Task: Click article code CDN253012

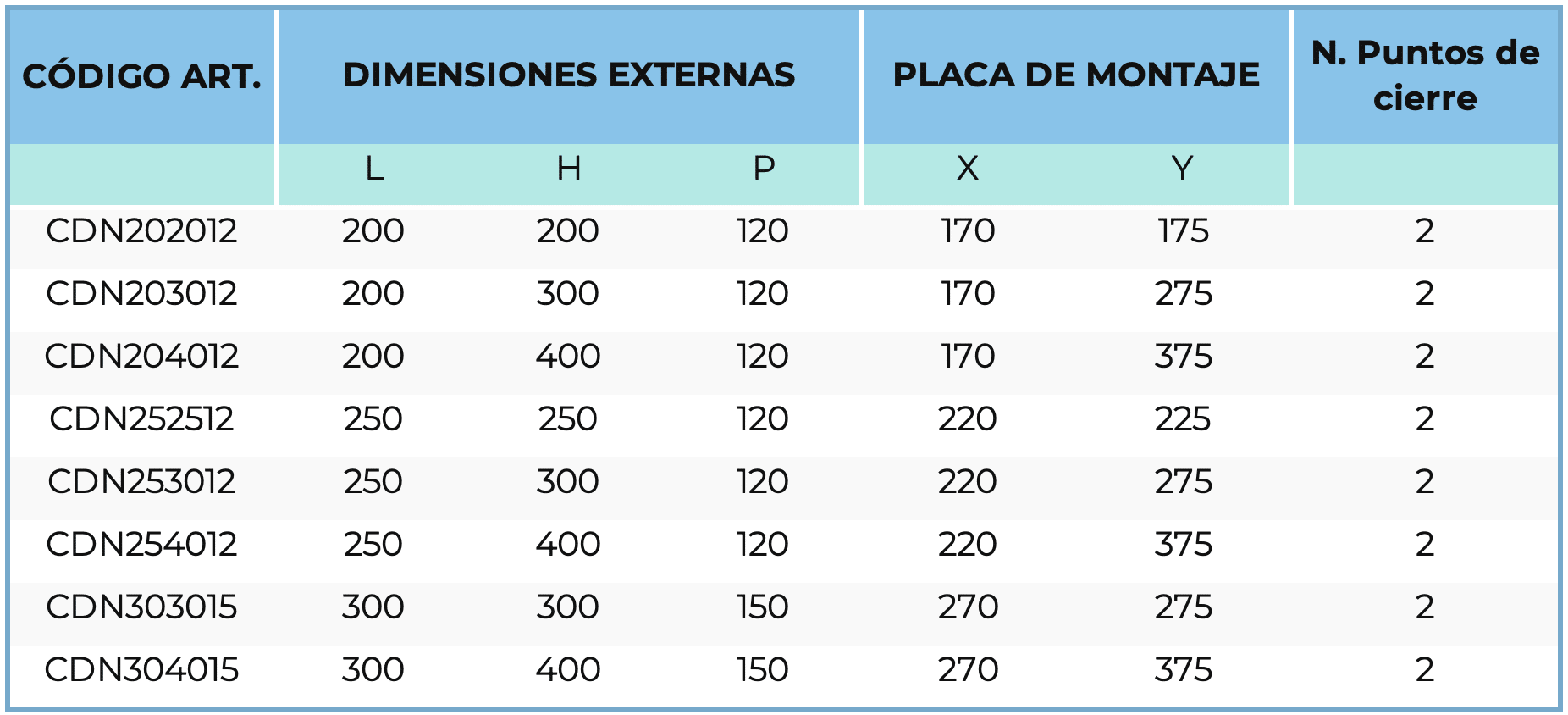Action: tap(141, 482)
